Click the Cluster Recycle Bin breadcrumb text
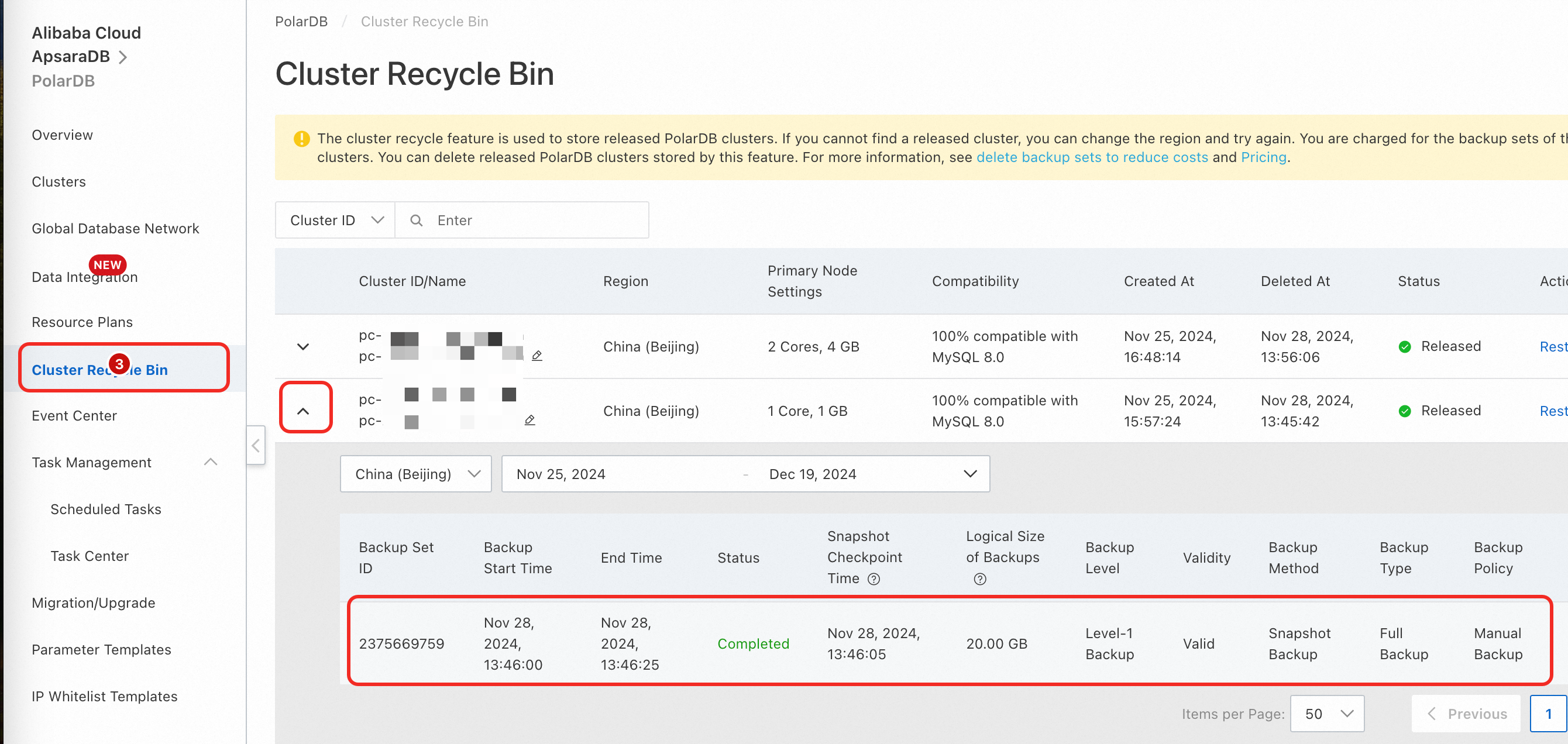 point(424,22)
